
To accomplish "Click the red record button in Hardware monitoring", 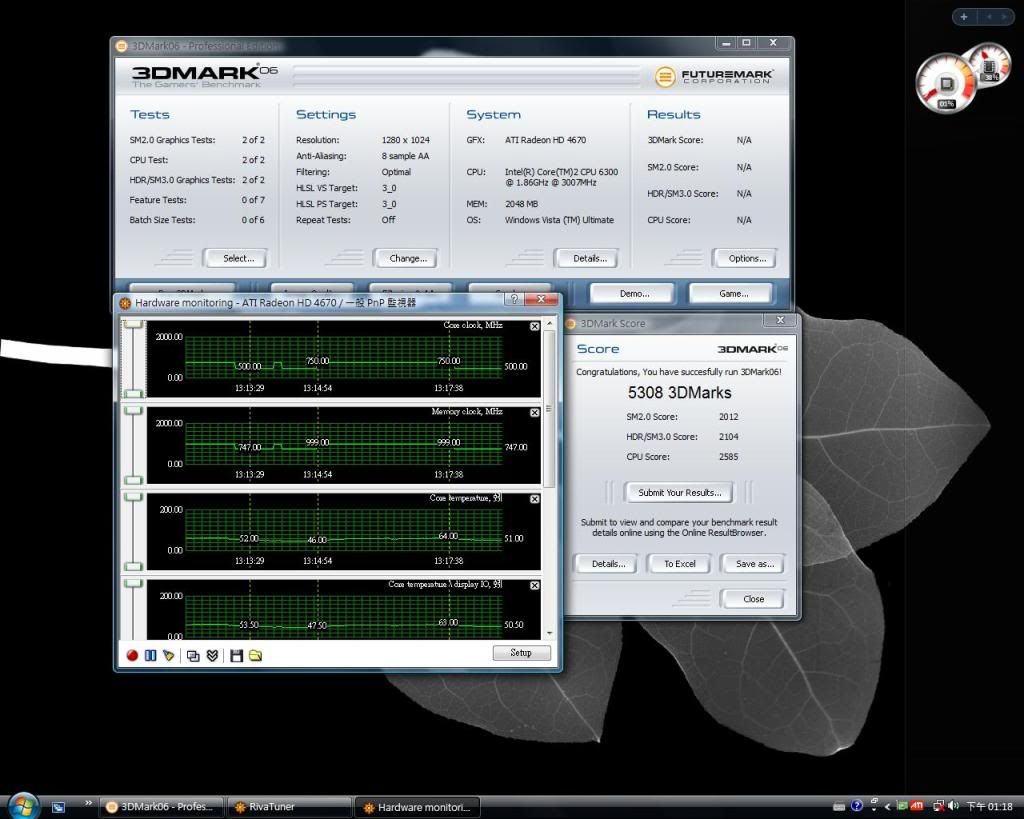I will coord(132,655).
